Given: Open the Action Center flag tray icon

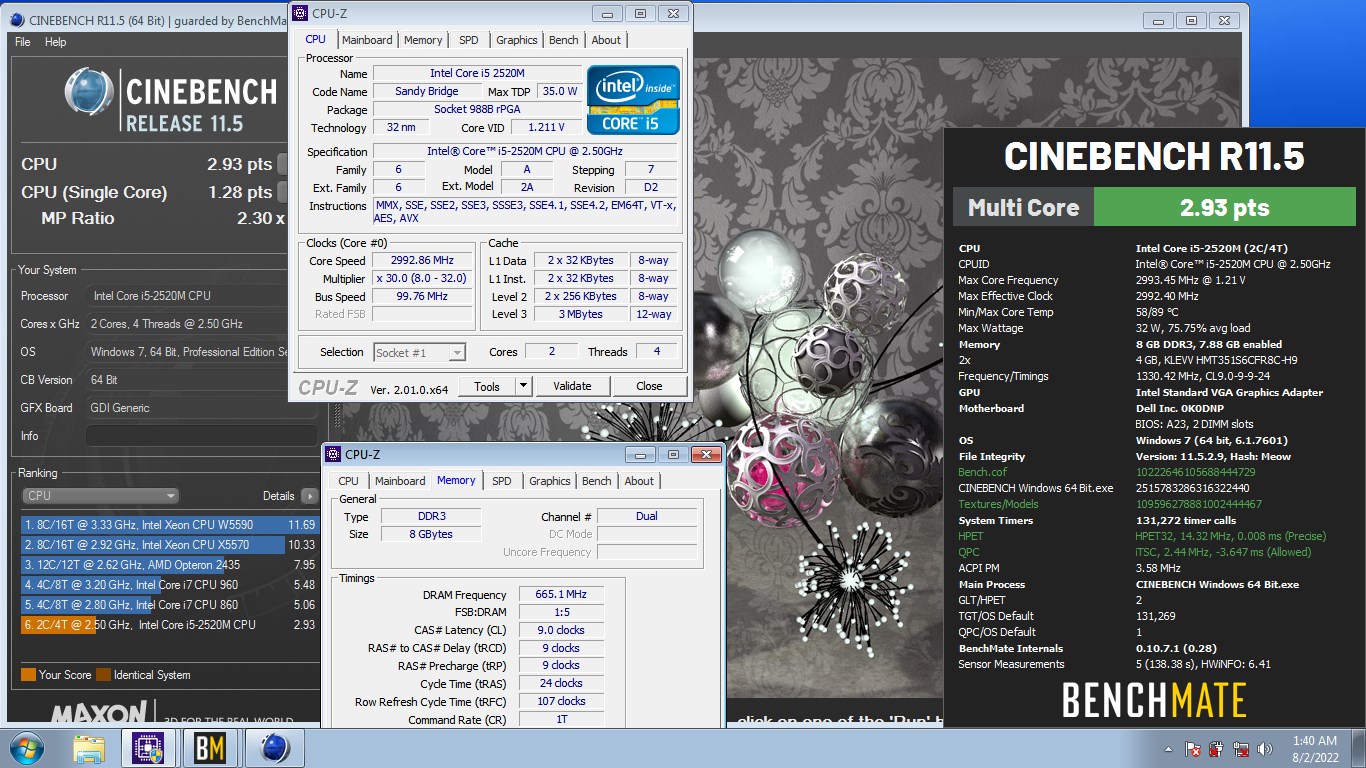Looking at the screenshot, I should point(1193,749).
